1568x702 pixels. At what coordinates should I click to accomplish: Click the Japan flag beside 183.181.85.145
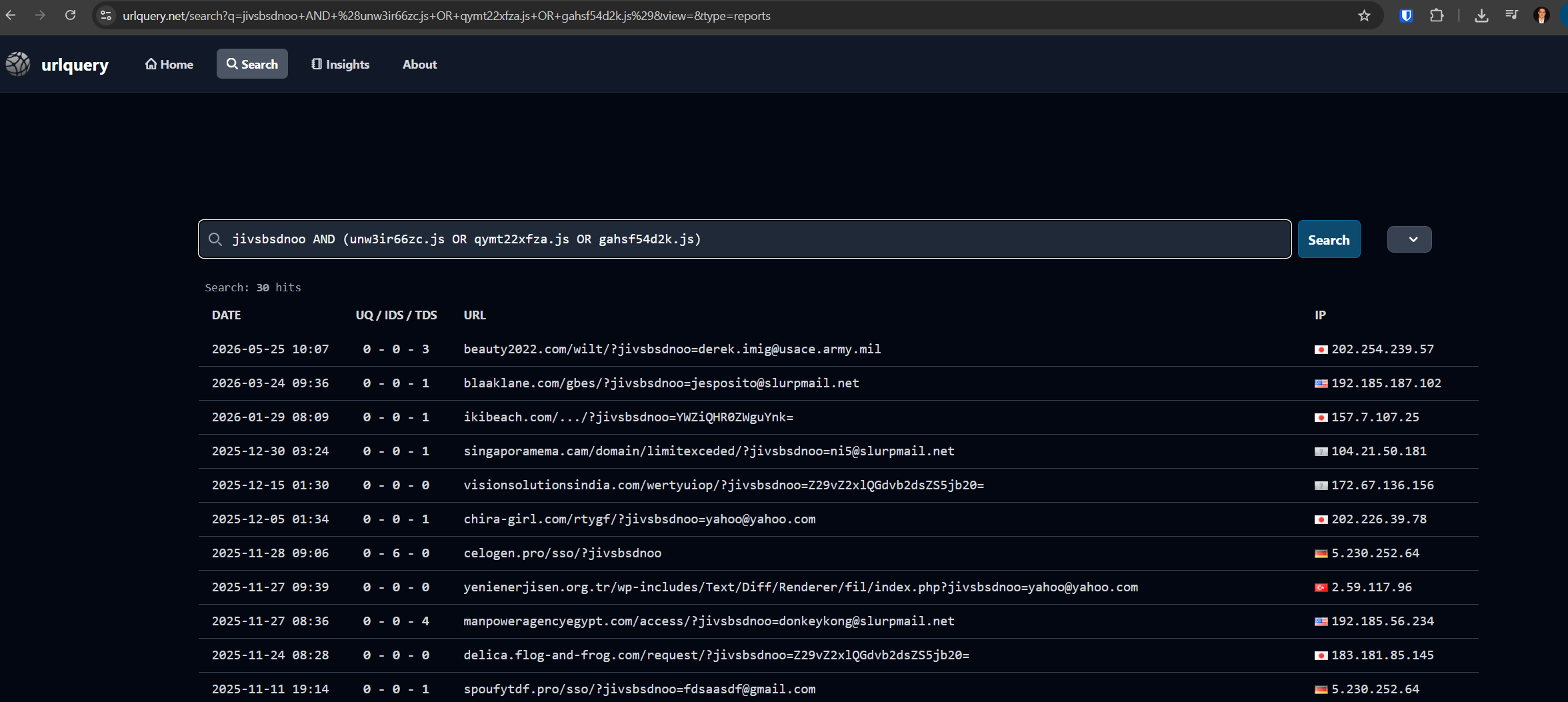tap(1321, 655)
